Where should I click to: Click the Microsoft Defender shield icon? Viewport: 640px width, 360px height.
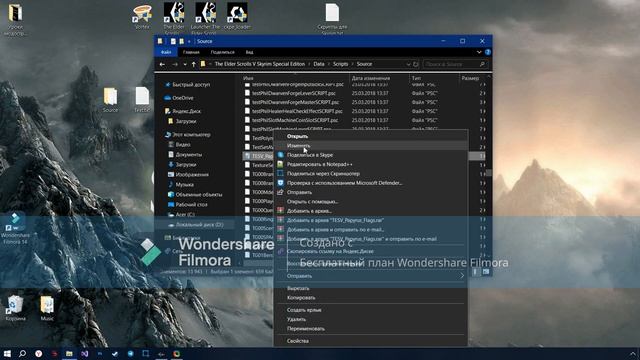(x=280, y=183)
